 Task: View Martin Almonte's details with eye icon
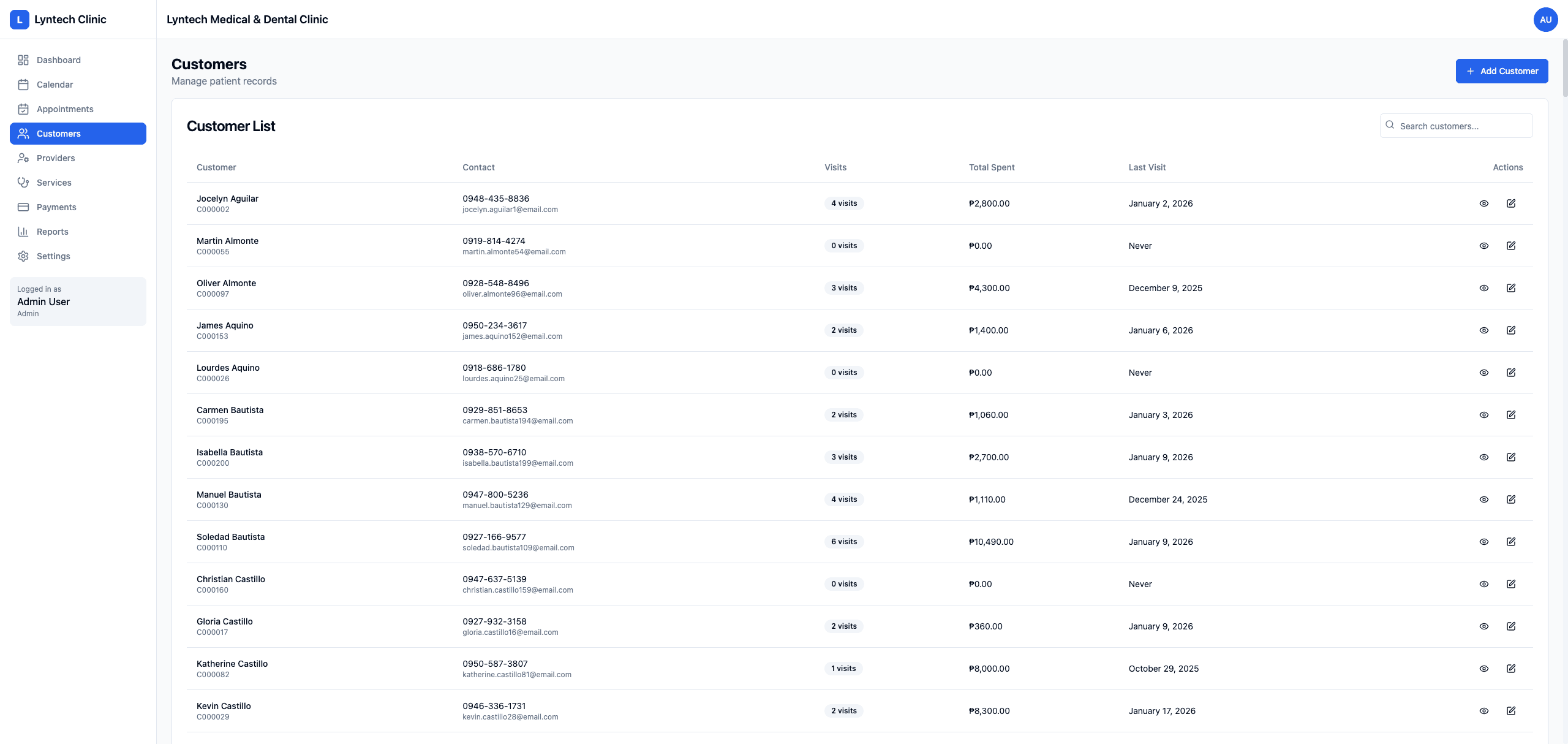coord(1484,246)
